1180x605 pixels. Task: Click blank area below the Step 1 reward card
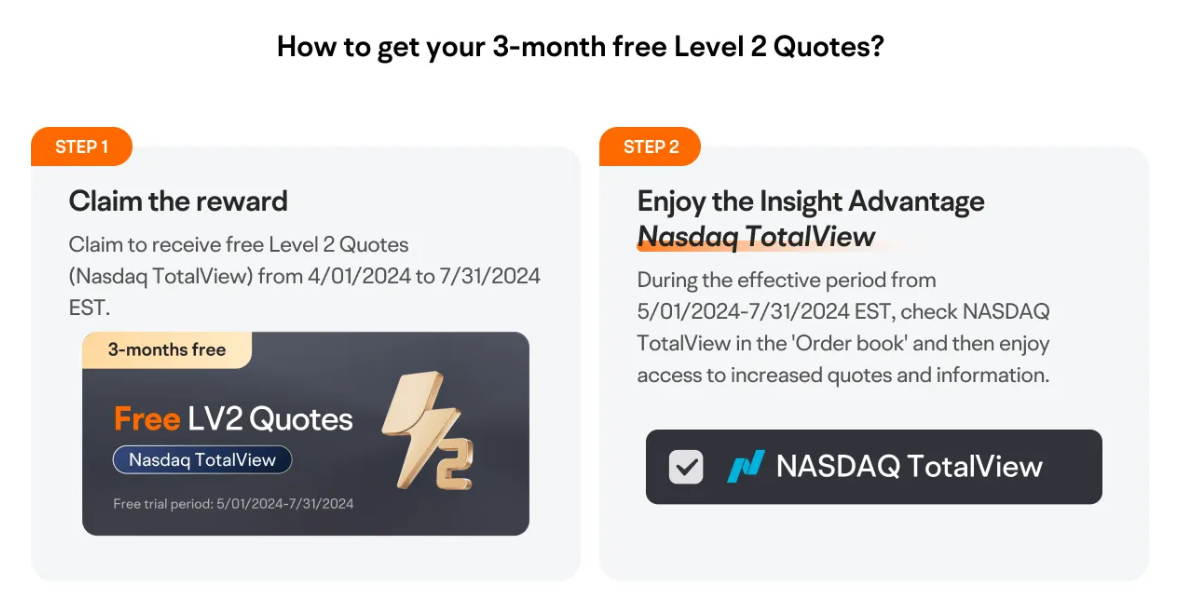[x=305, y=558]
